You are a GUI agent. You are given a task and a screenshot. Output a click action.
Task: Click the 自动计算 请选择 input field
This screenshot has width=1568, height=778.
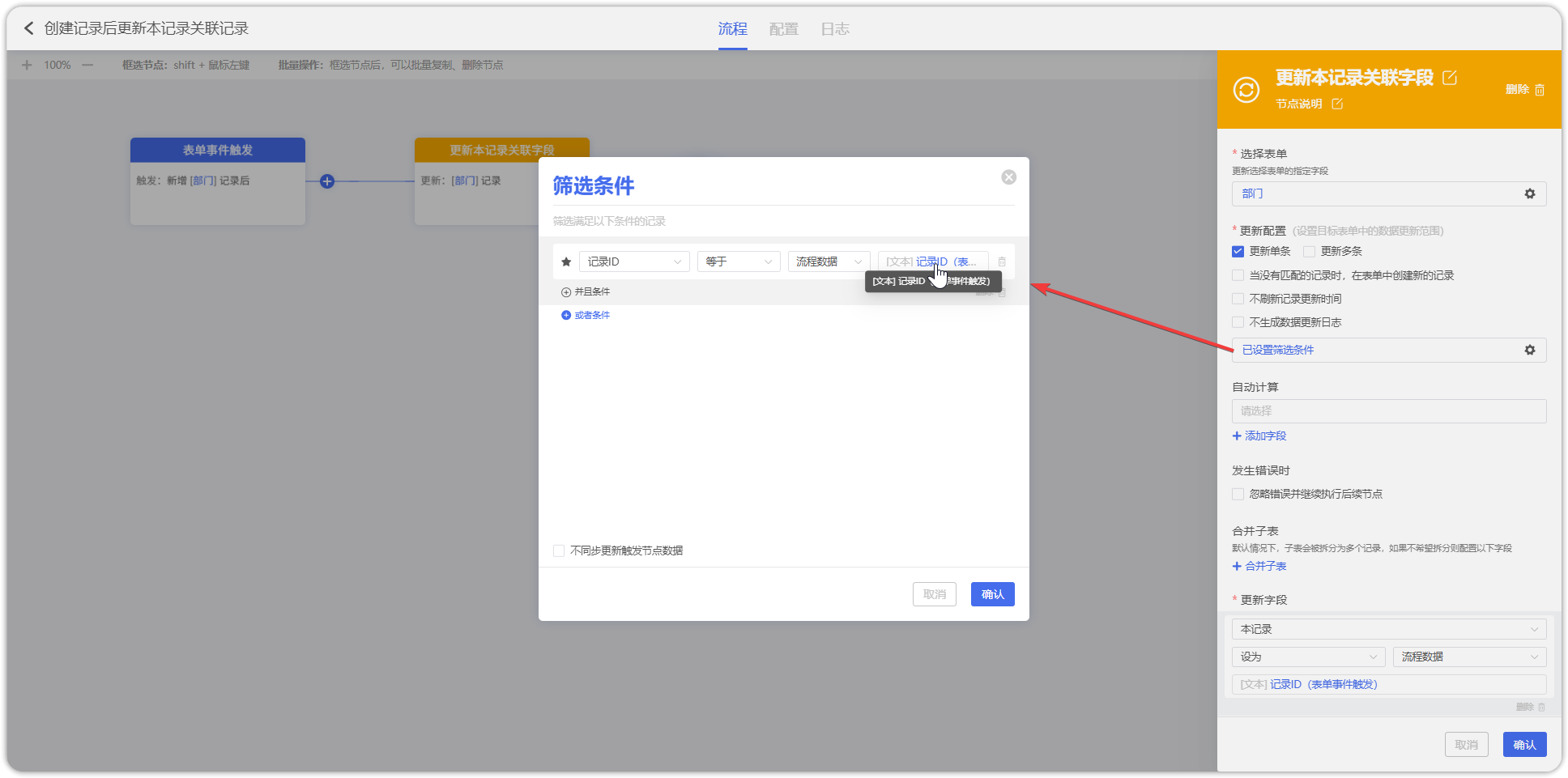[x=1388, y=411]
